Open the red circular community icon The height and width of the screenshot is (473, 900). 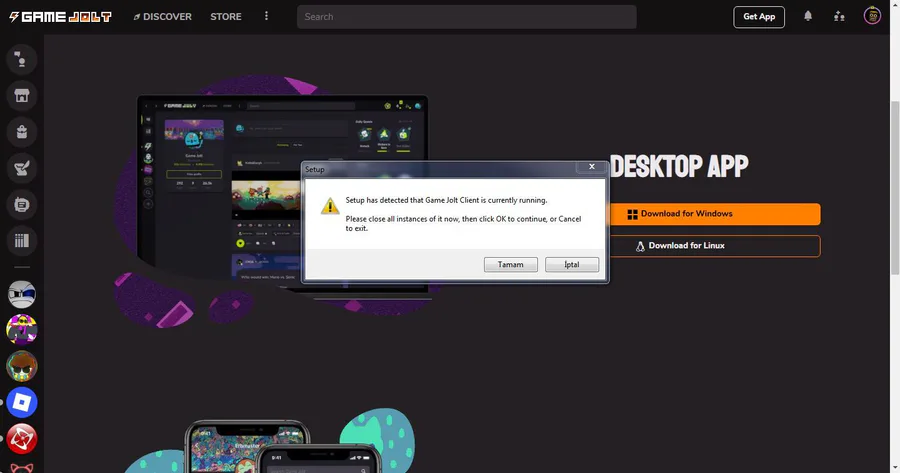(x=22, y=439)
